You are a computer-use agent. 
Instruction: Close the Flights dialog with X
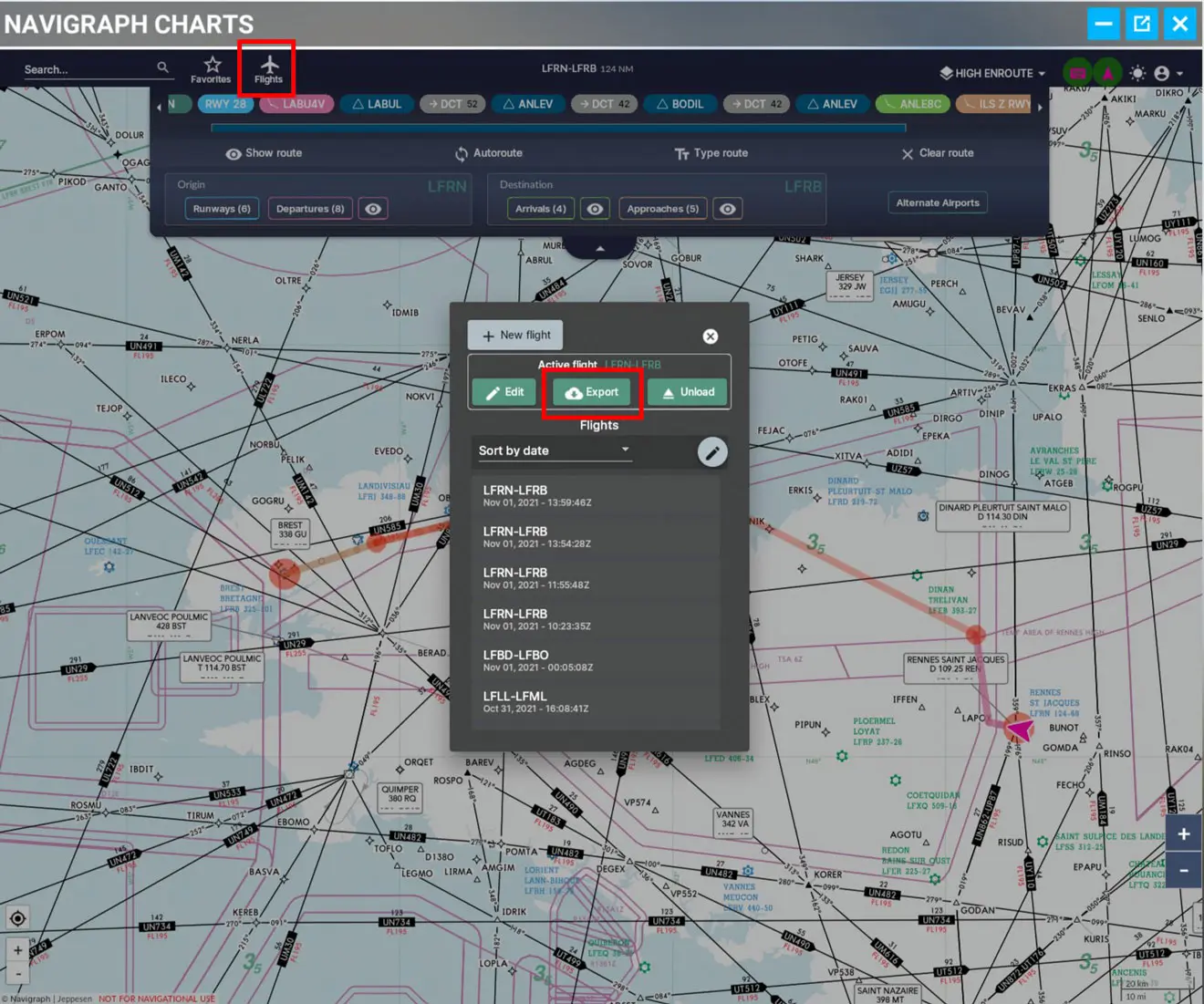pyautogui.click(x=711, y=336)
